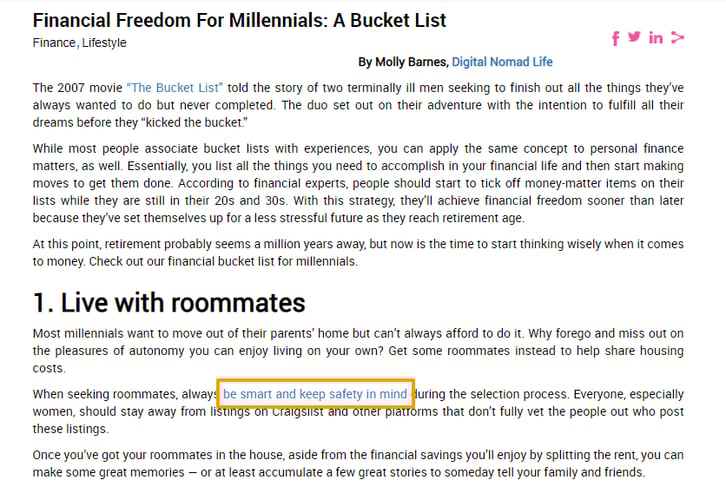Image resolution: width=726 pixels, height=493 pixels.
Task: Click the LinkedIn share icon
Action: (656, 37)
